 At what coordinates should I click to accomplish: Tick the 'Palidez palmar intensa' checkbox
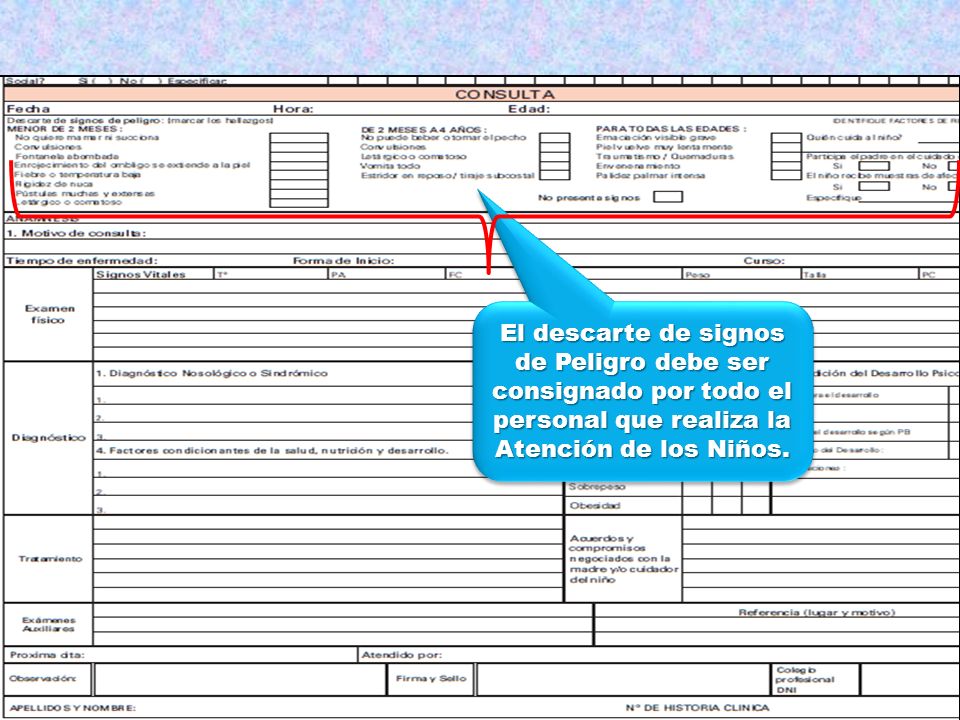[786, 175]
